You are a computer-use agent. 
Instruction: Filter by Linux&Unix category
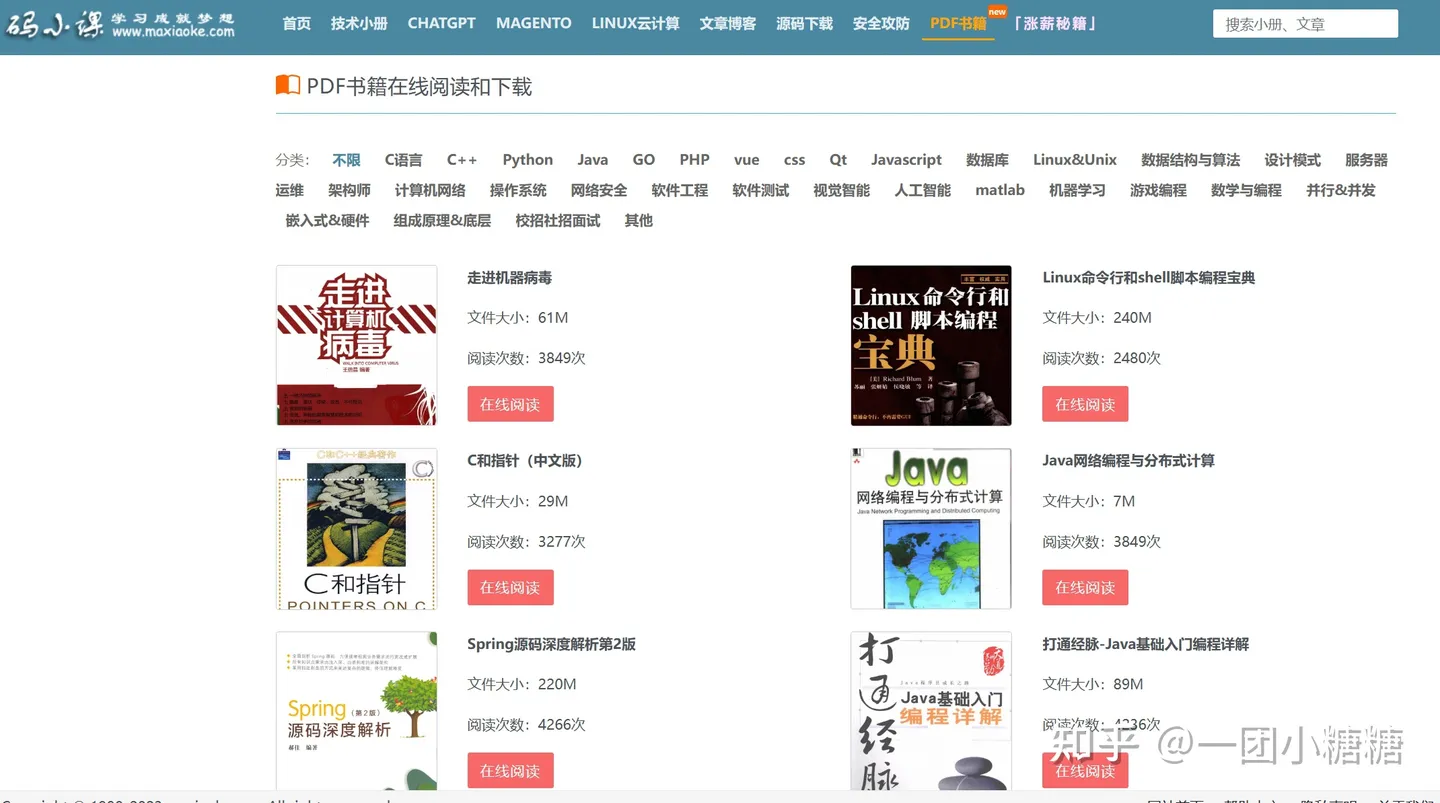click(x=1075, y=160)
